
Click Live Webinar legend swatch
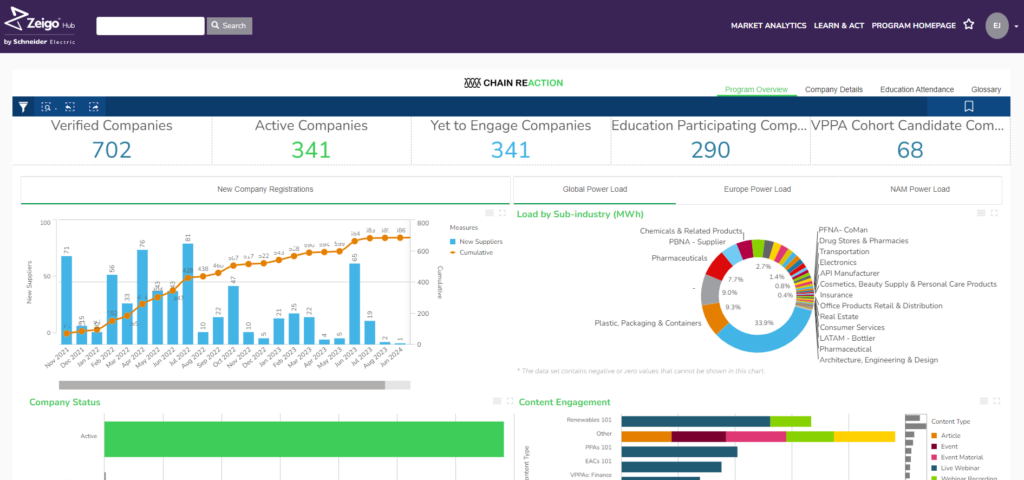[x=935, y=468]
